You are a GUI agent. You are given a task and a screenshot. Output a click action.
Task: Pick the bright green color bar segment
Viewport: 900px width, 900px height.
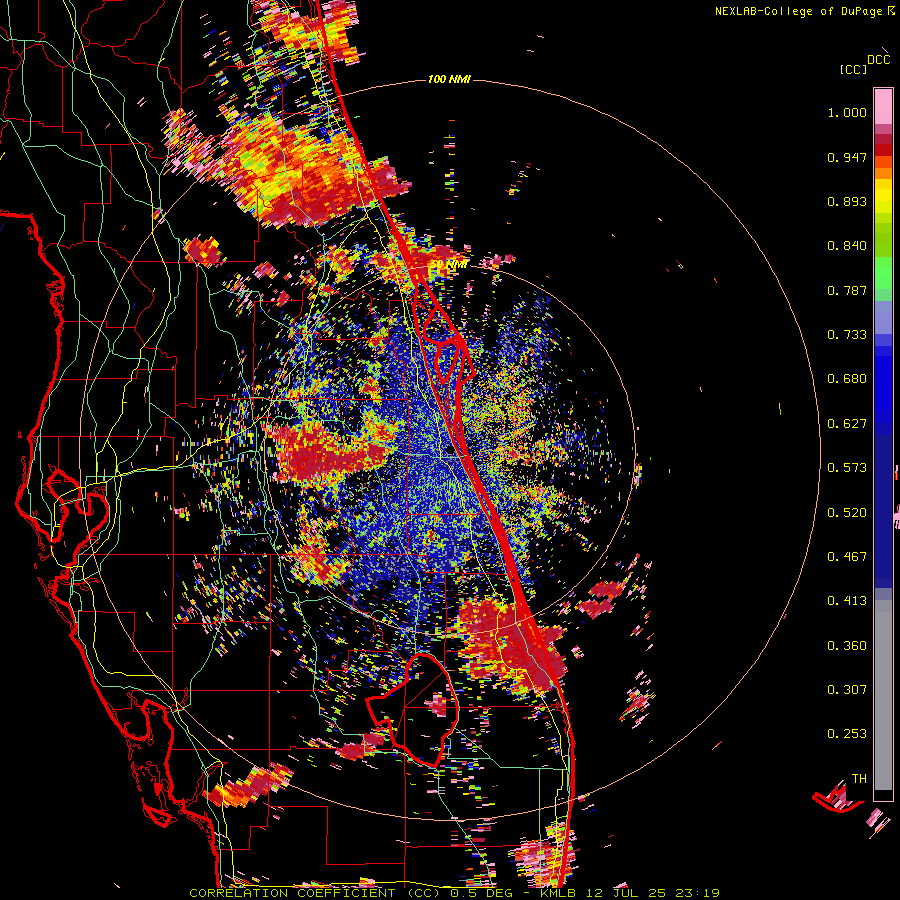(883, 273)
